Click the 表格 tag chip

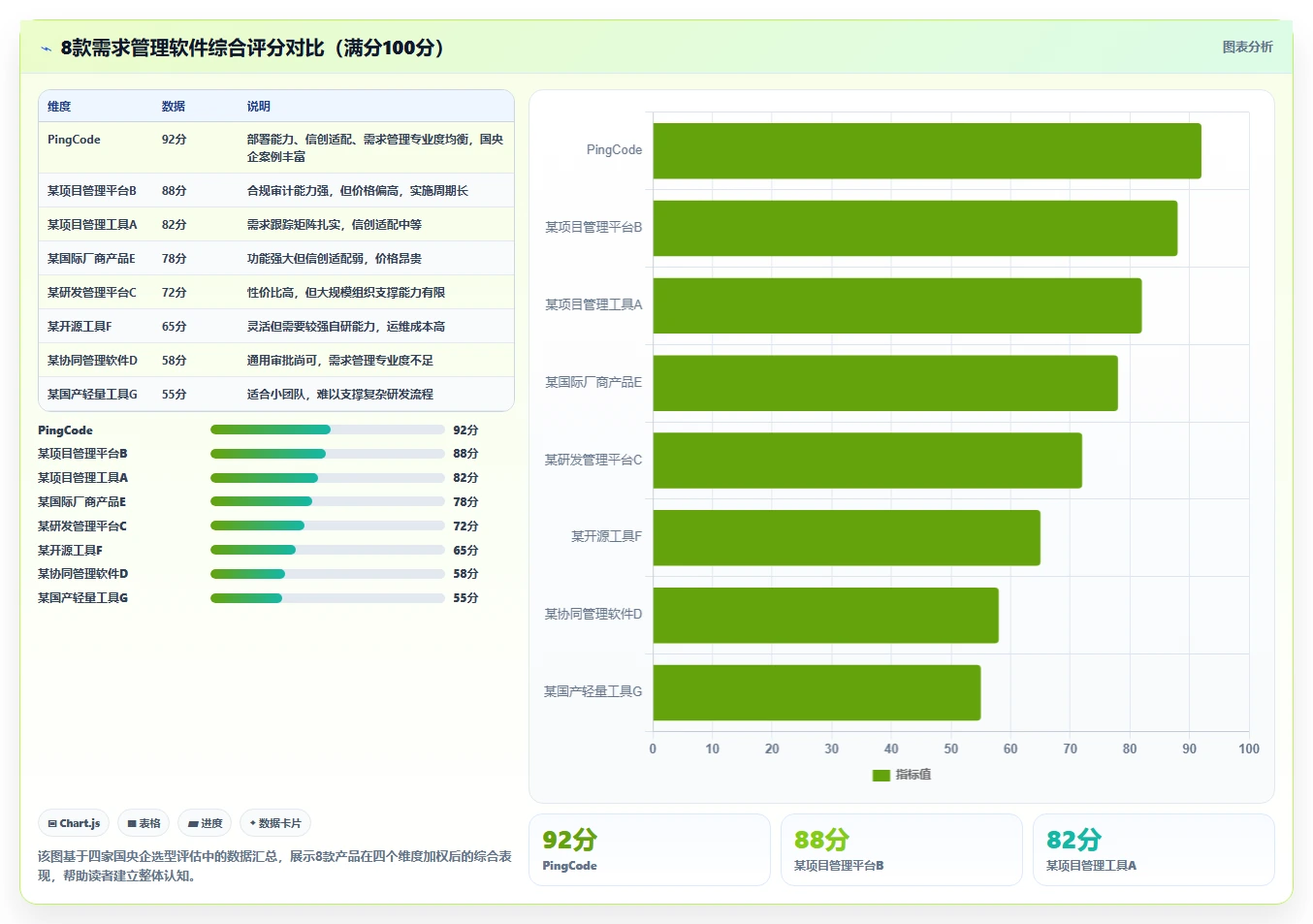[144, 823]
